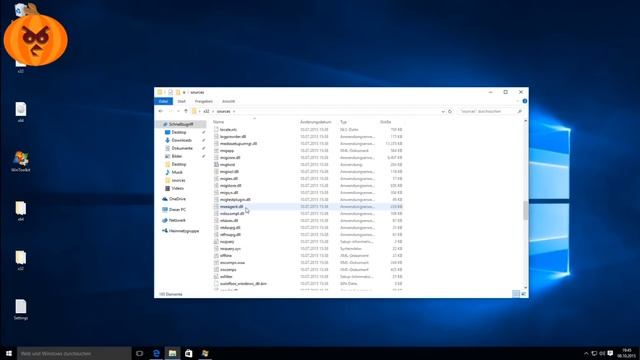
Task: Click the file list vertical scrollbar thumb
Action: [x=525, y=210]
